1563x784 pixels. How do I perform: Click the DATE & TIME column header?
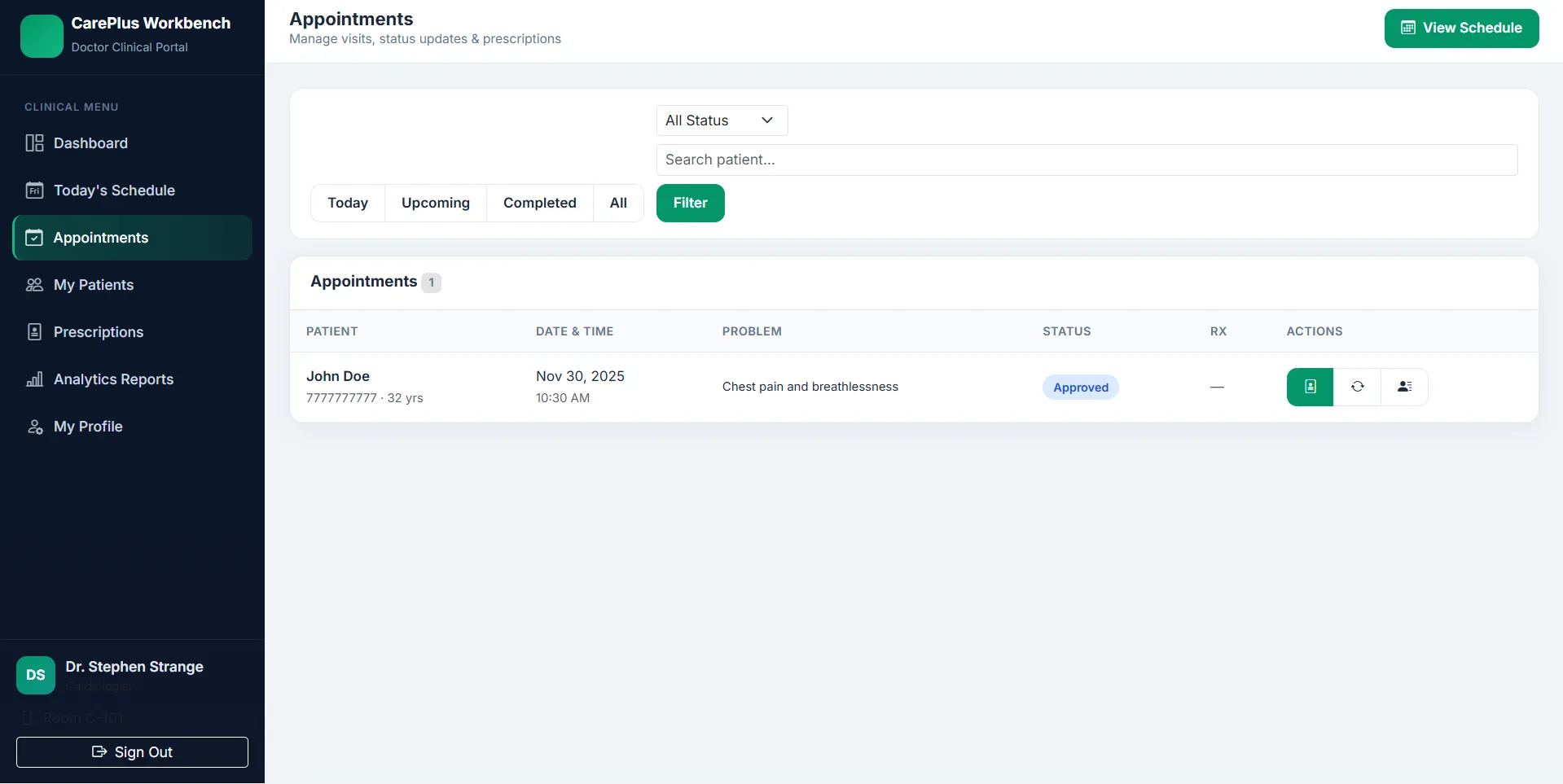coord(575,331)
